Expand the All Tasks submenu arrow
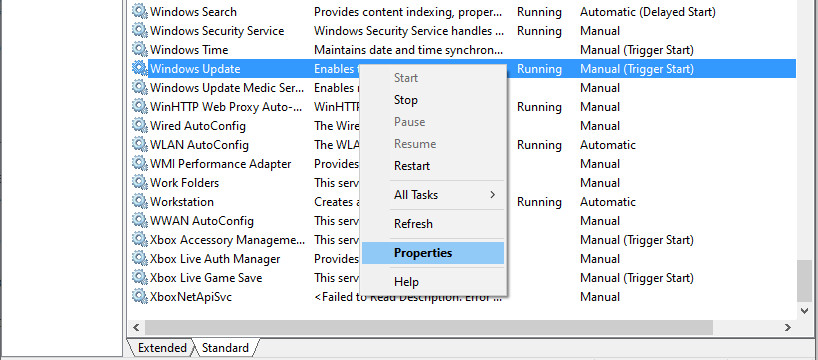The width and height of the screenshot is (818, 360). [x=492, y=195]
